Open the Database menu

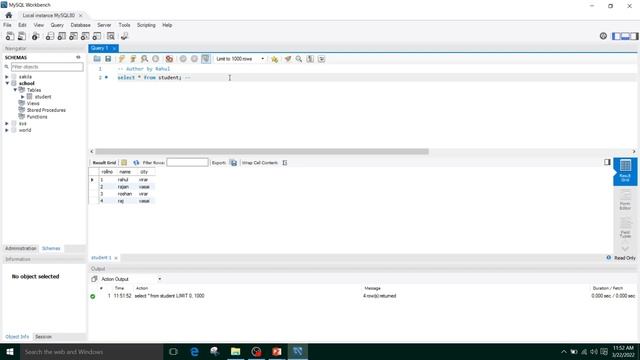[x=80, y=25]
